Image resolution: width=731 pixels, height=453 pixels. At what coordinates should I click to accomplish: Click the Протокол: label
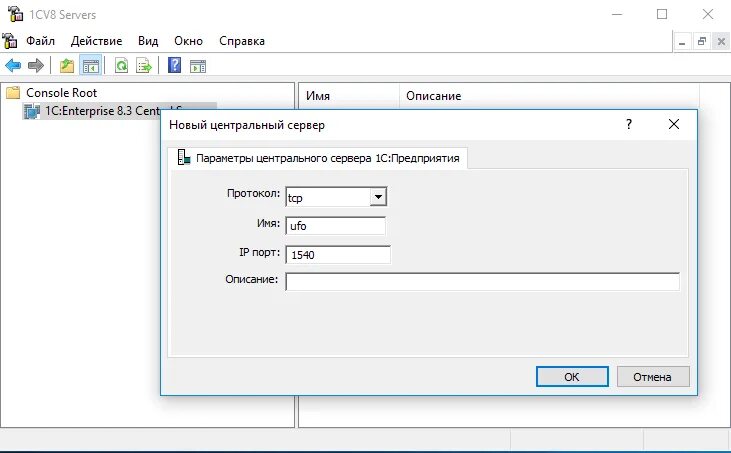(253, 193)
